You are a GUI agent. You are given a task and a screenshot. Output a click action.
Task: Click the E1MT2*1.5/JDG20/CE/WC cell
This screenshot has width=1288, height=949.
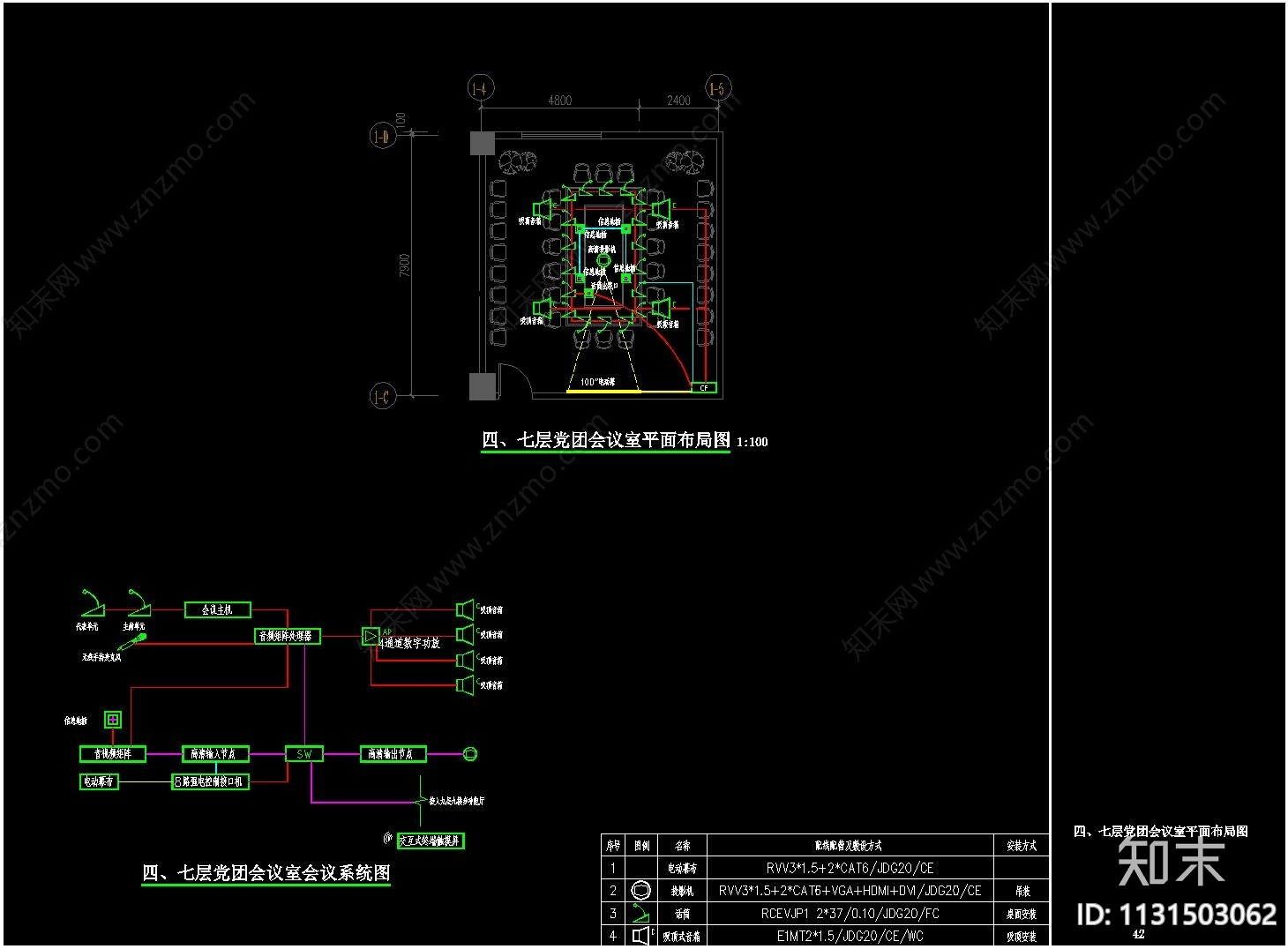(850, 937)
